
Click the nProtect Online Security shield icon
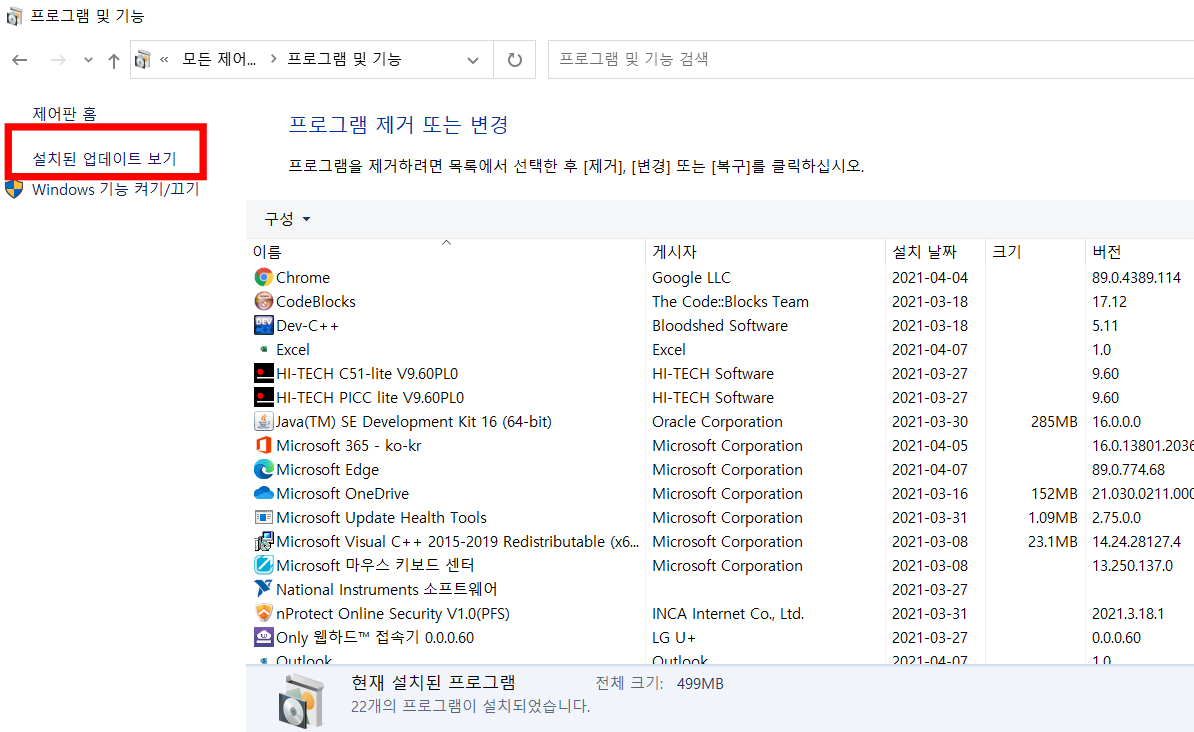tap(263, 613)
